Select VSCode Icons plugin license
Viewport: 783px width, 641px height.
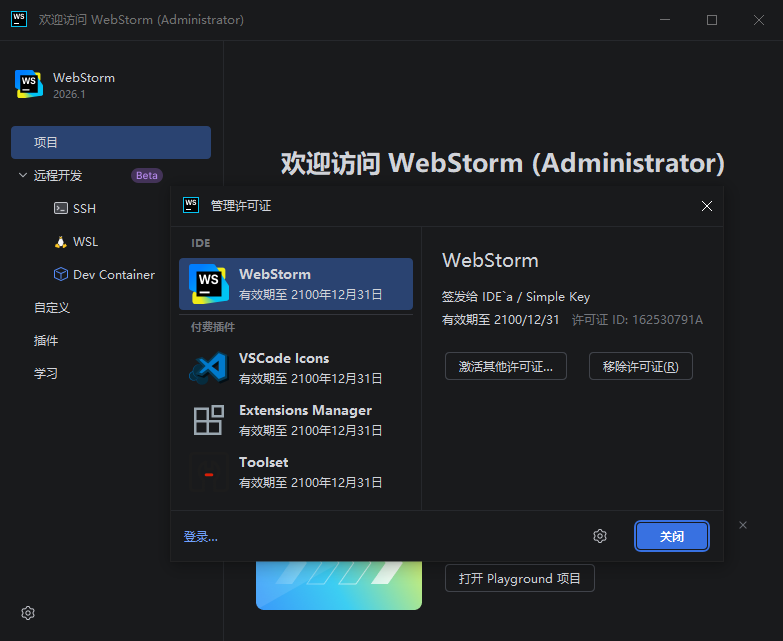coord(296,368)
